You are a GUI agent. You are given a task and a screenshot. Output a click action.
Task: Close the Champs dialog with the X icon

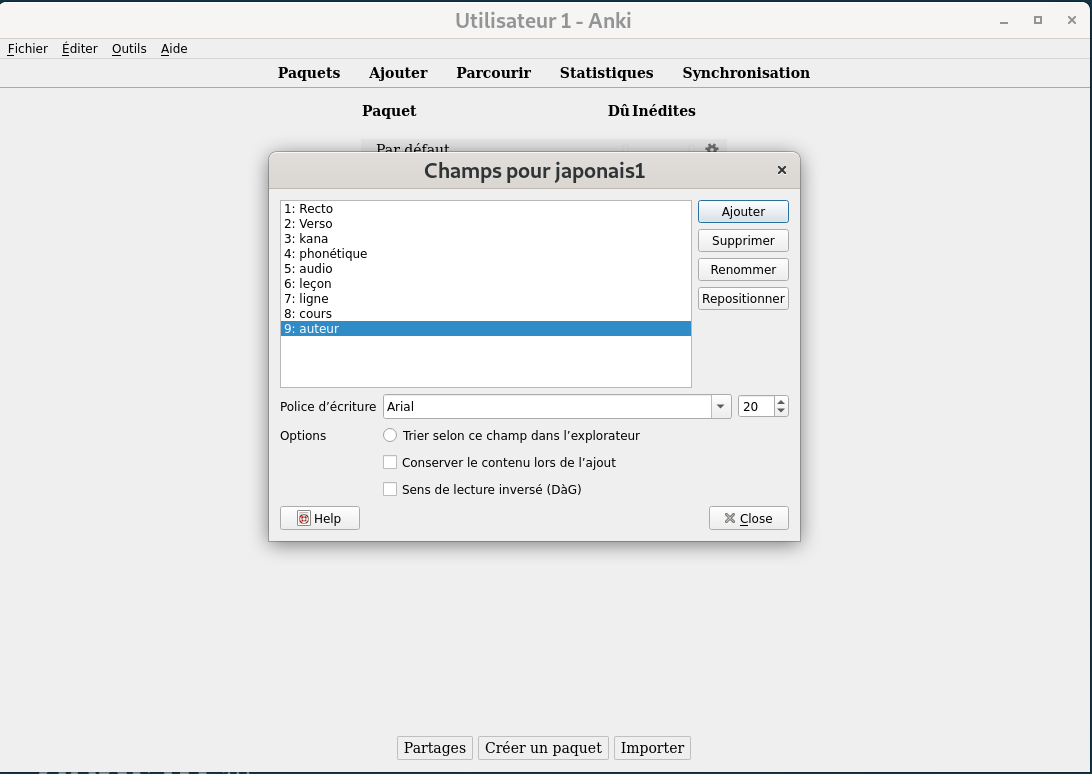[782, 170]
